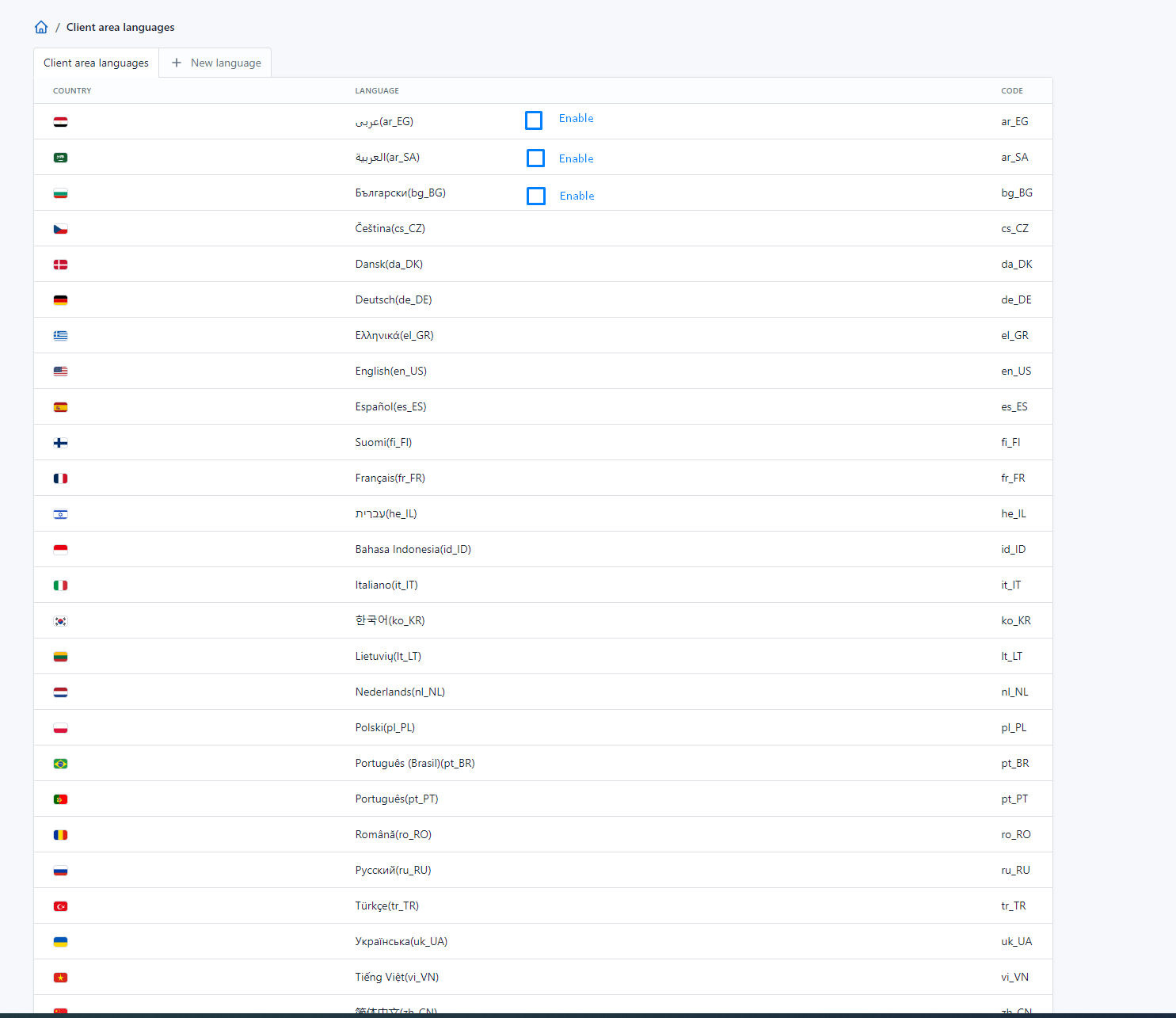The image size is (1176, 1018).
Task: Click the United States flag icon
Action: [60, 371]
